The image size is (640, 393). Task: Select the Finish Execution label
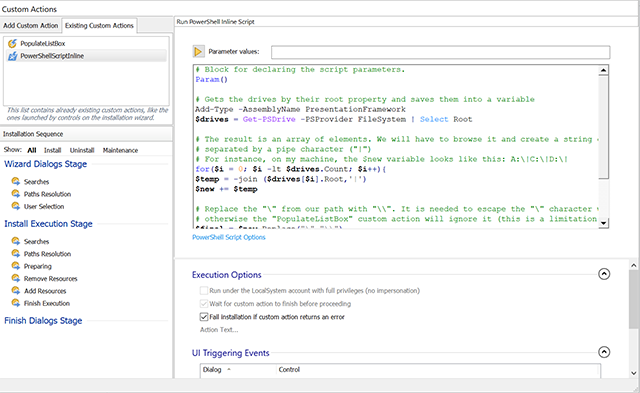[47, 303]
